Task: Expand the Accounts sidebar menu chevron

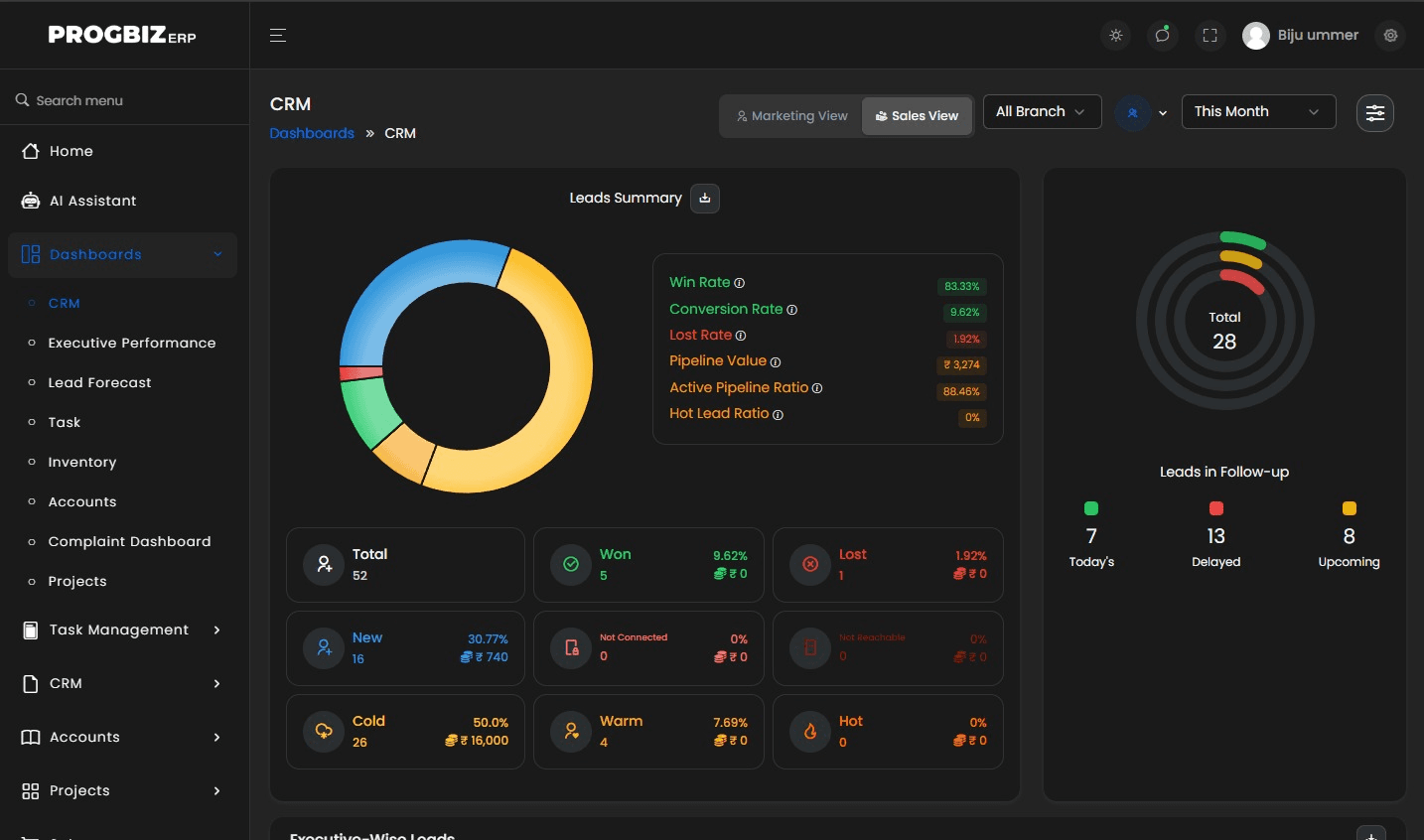Action: coord(216,737)
